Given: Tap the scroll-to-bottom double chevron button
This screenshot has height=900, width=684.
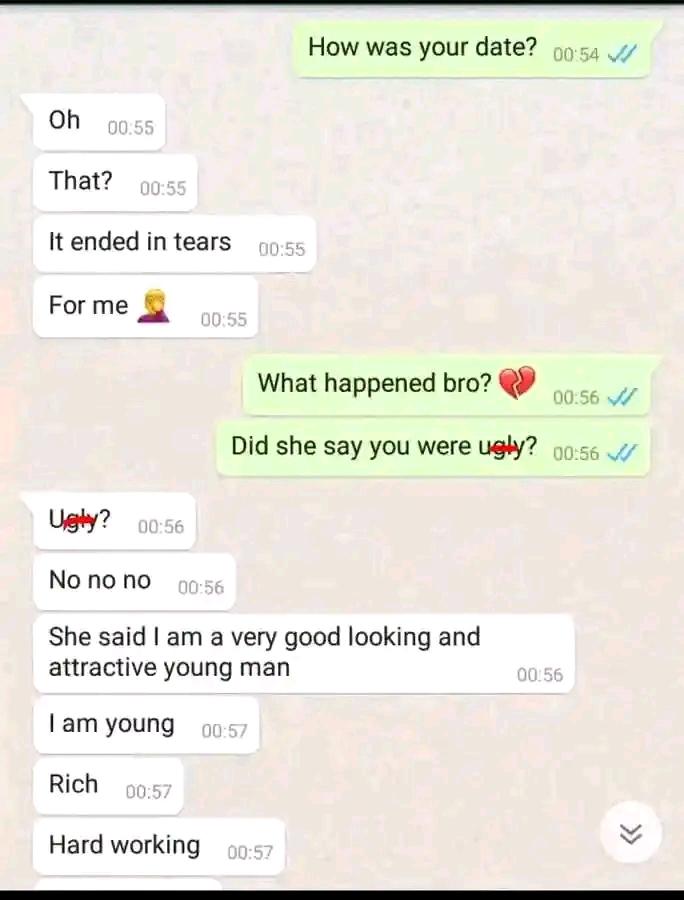Looking at the screenshot, I should coord(631,833).
